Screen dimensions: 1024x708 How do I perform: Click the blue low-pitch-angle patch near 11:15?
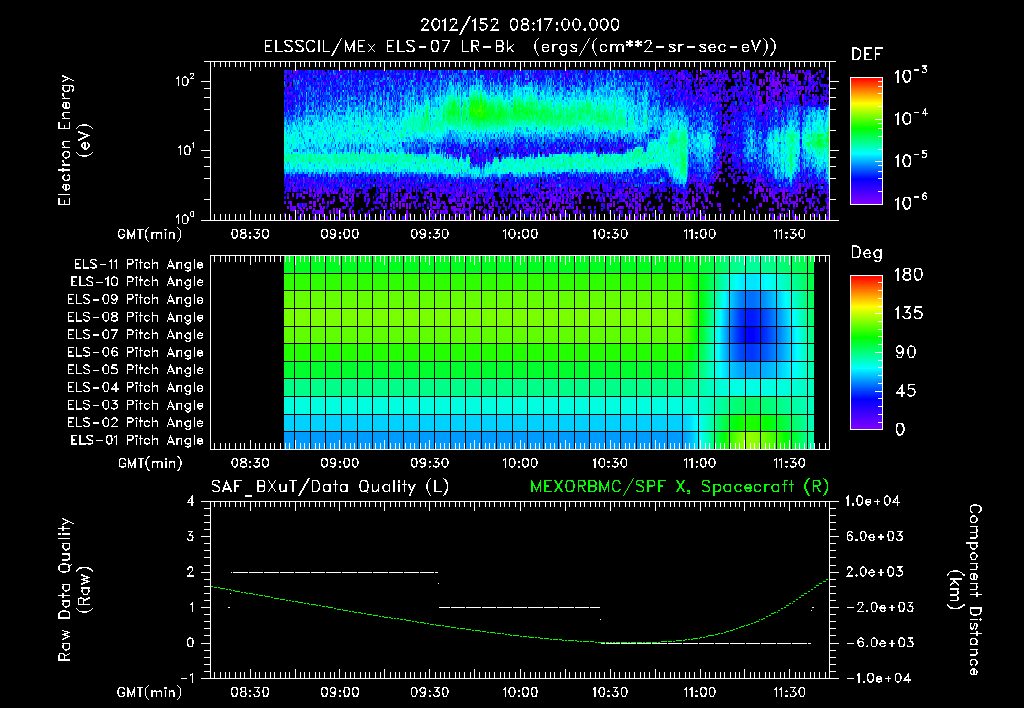[x=751, y=325]
